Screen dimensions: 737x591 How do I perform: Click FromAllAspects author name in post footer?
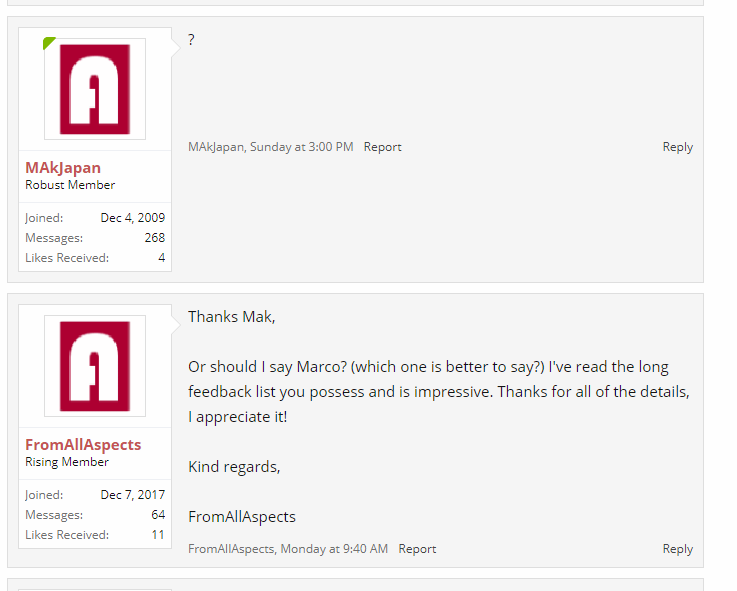231,549
